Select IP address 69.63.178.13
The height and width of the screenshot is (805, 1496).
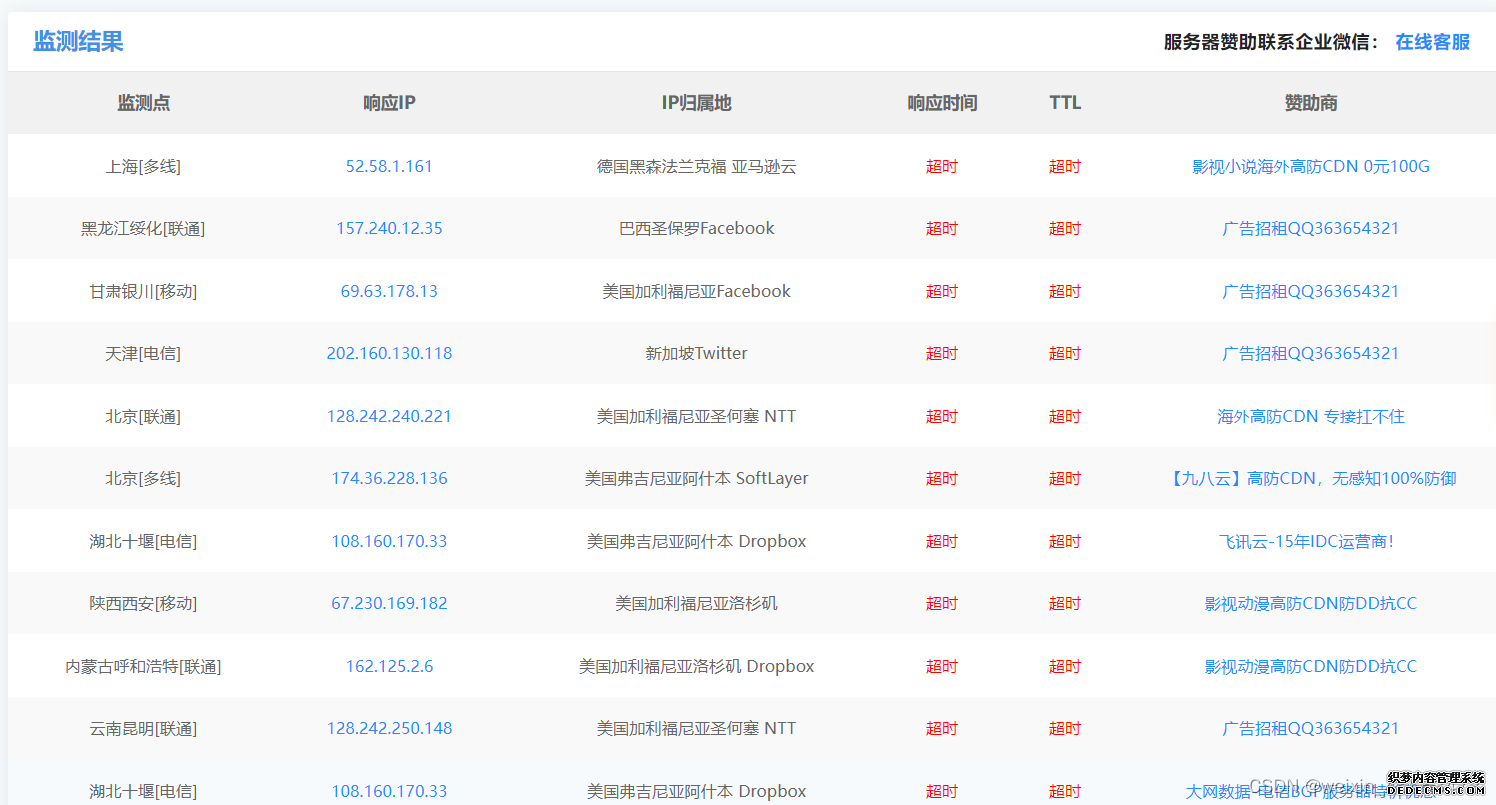389,291
